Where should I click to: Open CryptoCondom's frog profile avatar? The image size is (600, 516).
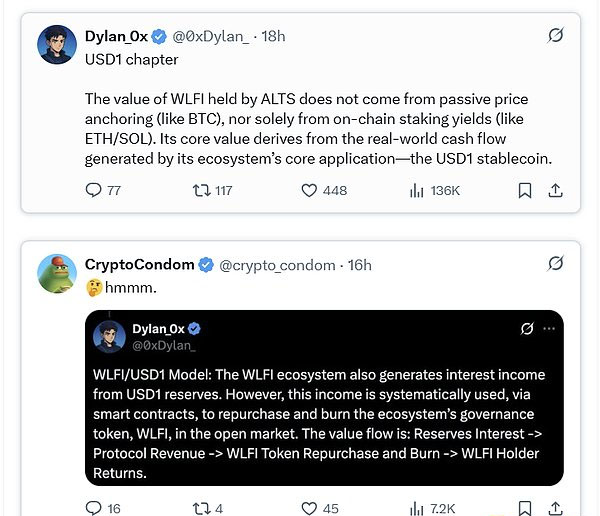(56, 273)
